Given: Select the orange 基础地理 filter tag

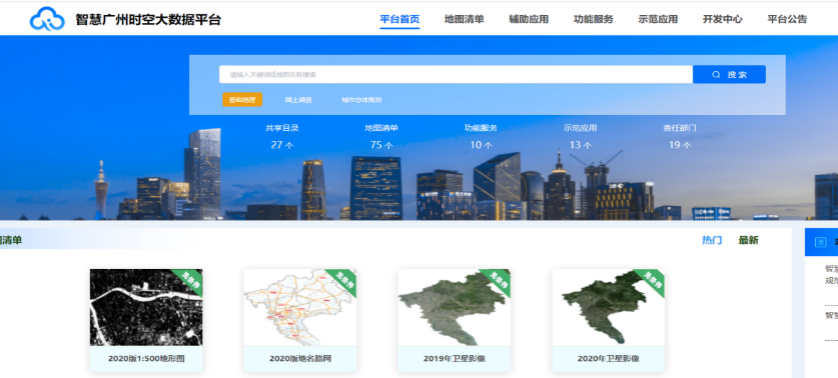Looking at the screenshot, I should (242, 99).
